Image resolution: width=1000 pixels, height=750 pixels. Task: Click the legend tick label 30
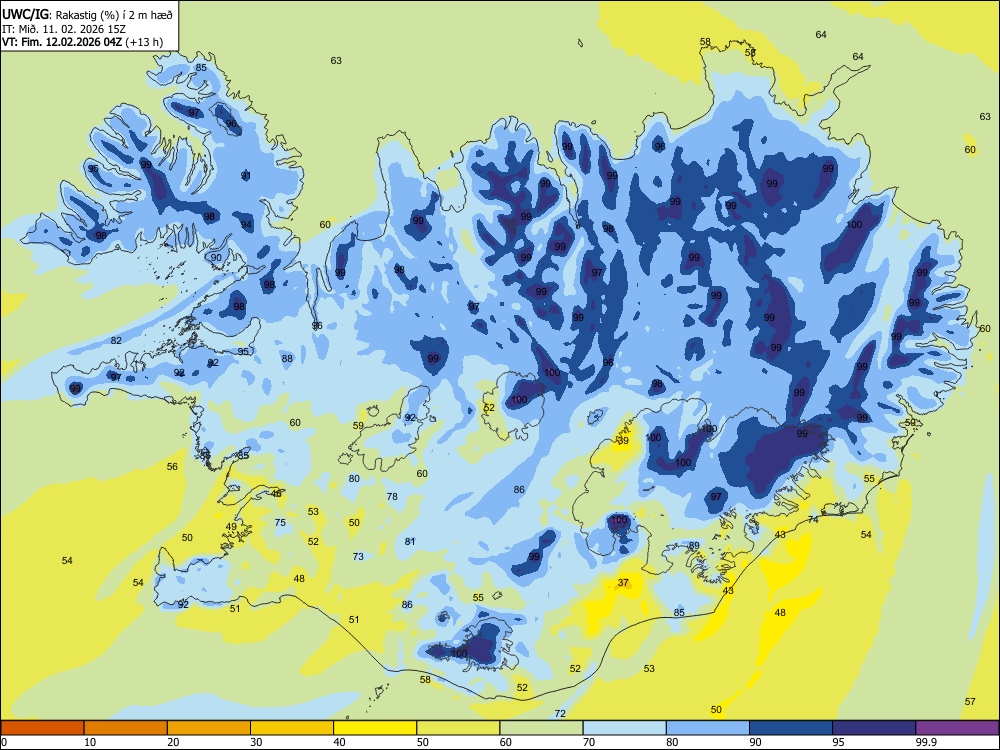point(256,742)
